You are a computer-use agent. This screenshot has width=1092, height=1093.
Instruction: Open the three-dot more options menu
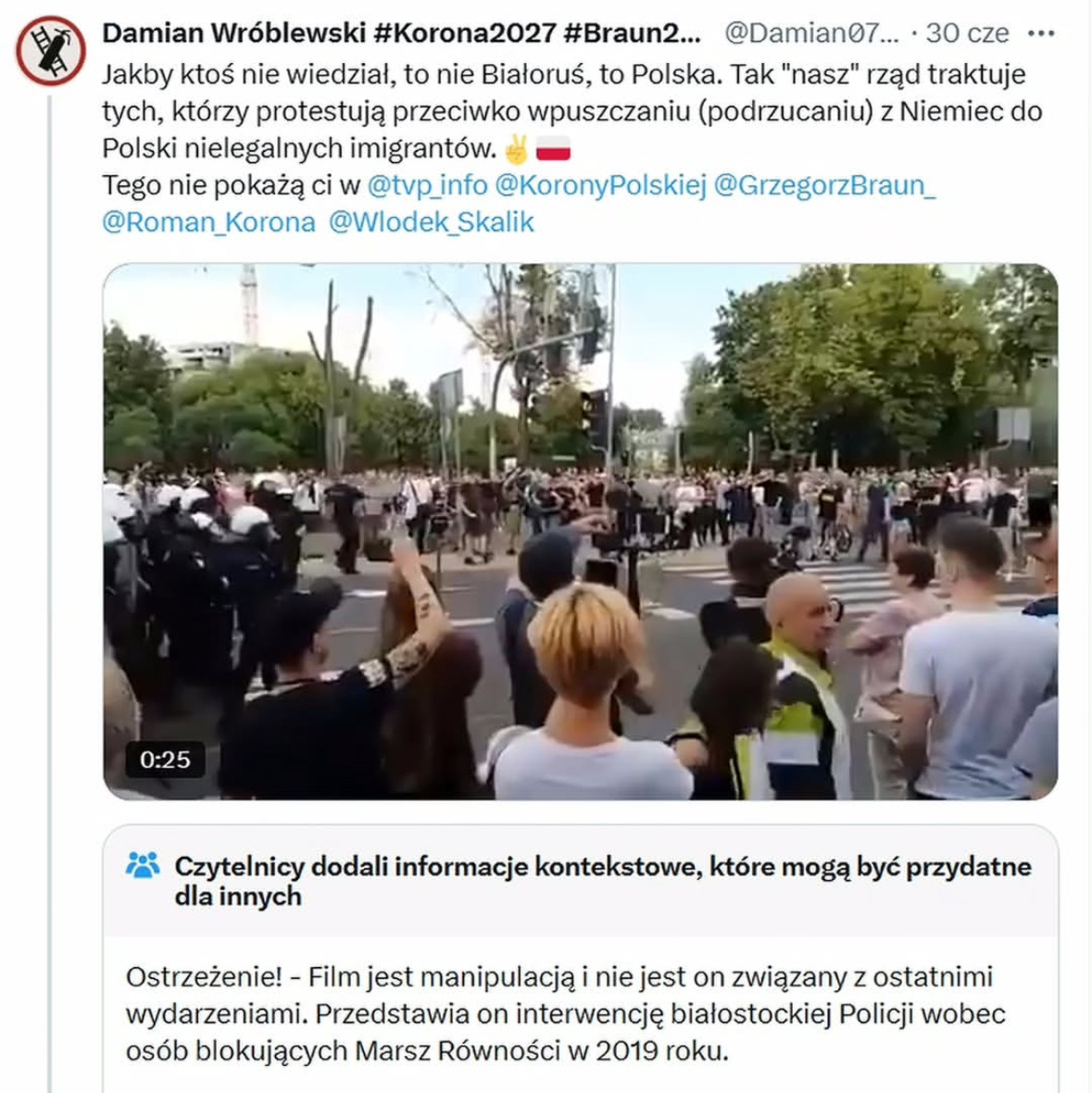point(1041,33)
